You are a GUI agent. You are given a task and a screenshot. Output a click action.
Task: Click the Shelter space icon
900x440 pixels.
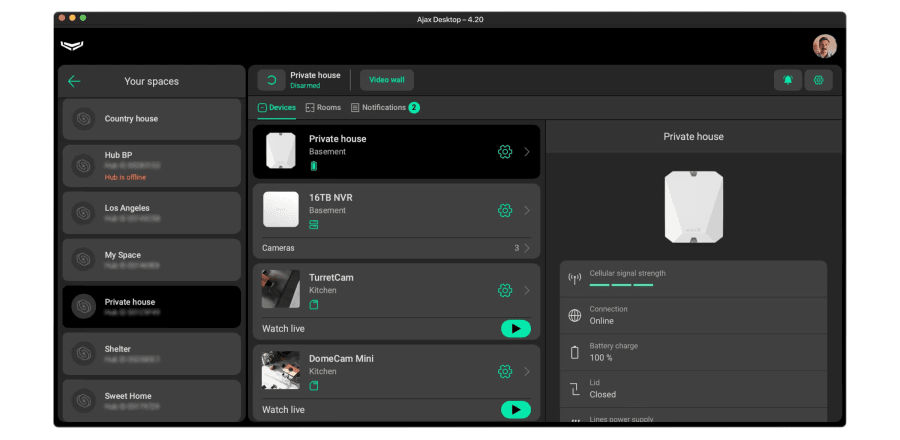84,353
